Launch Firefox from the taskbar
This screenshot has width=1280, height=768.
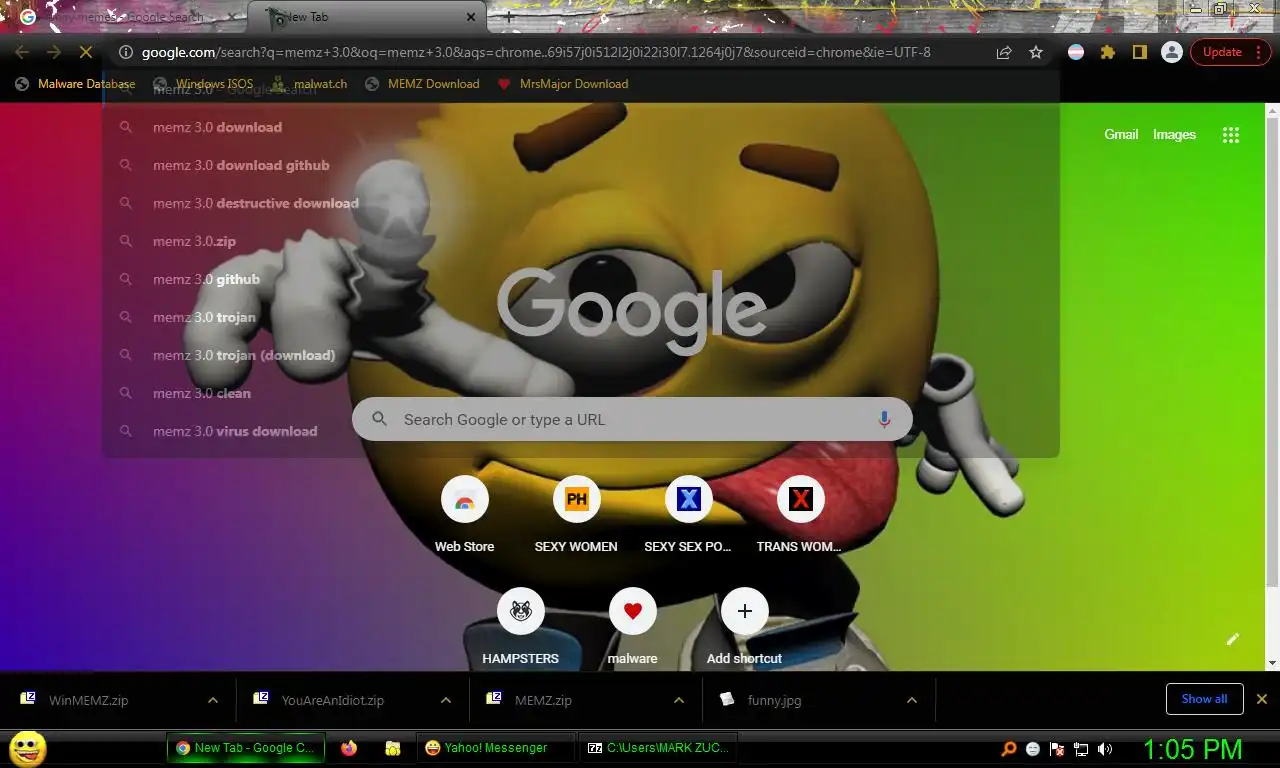[348, 748]
